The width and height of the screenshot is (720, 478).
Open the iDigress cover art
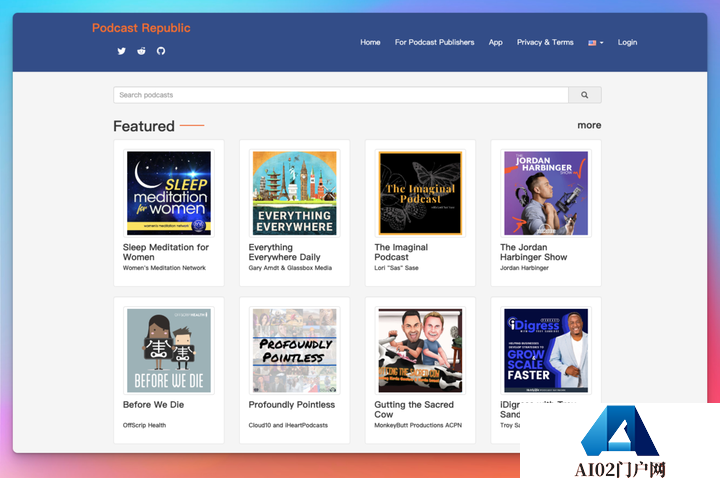(546, 351)
